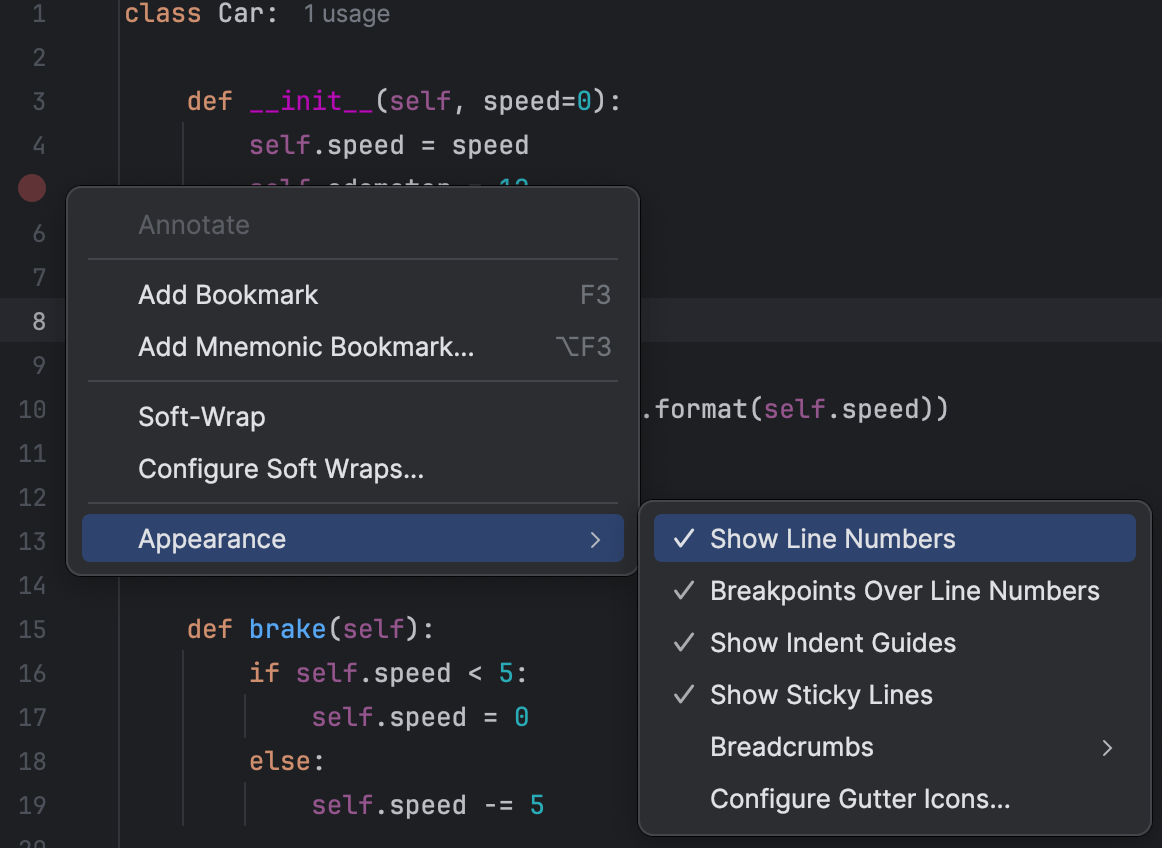This screenshot has height=848, width=1162.
Task: Disable Show Sticky Lines
Action: [820, 694]
